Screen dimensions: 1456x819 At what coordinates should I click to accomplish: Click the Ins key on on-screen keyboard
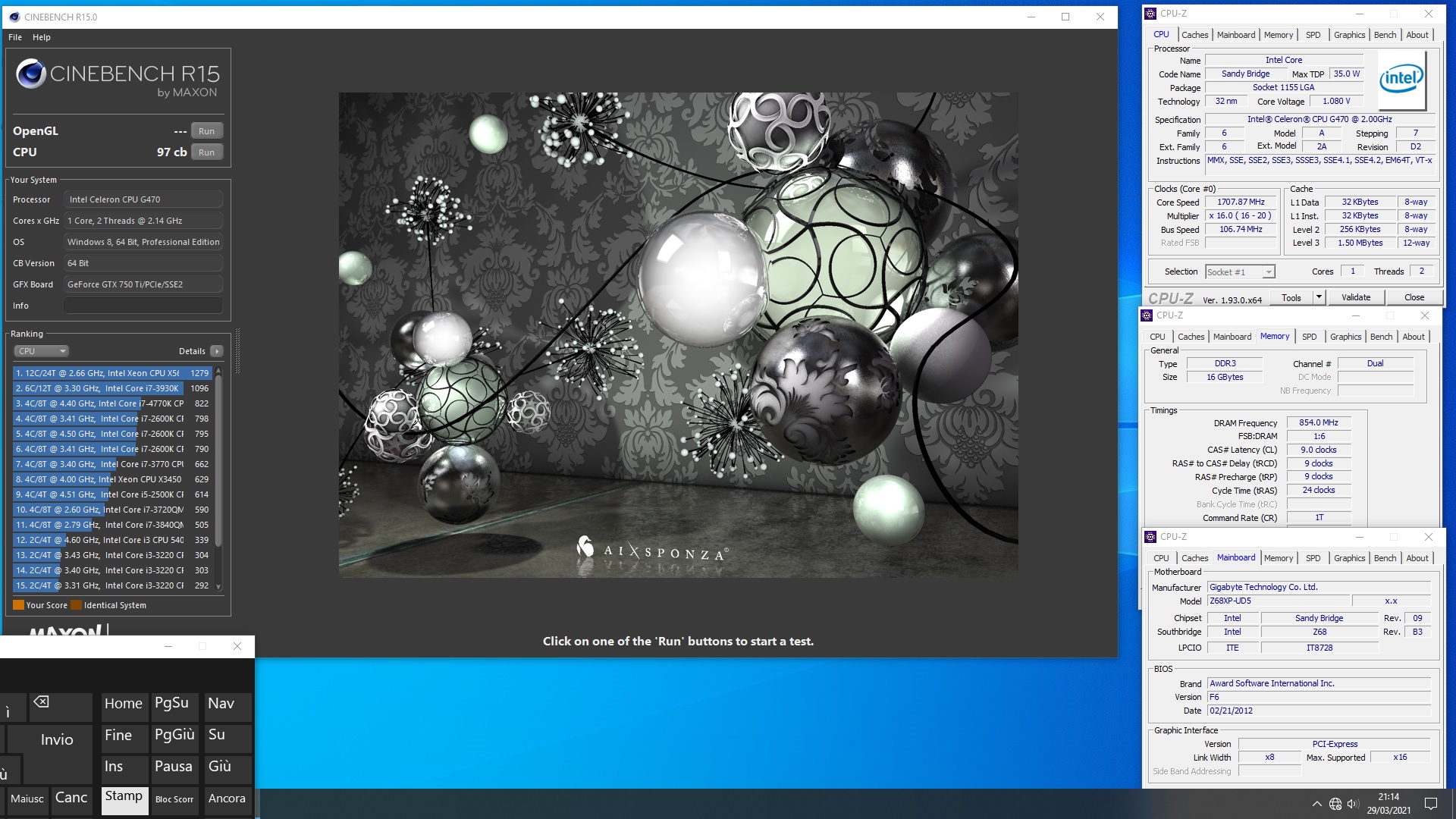[124, 769]
